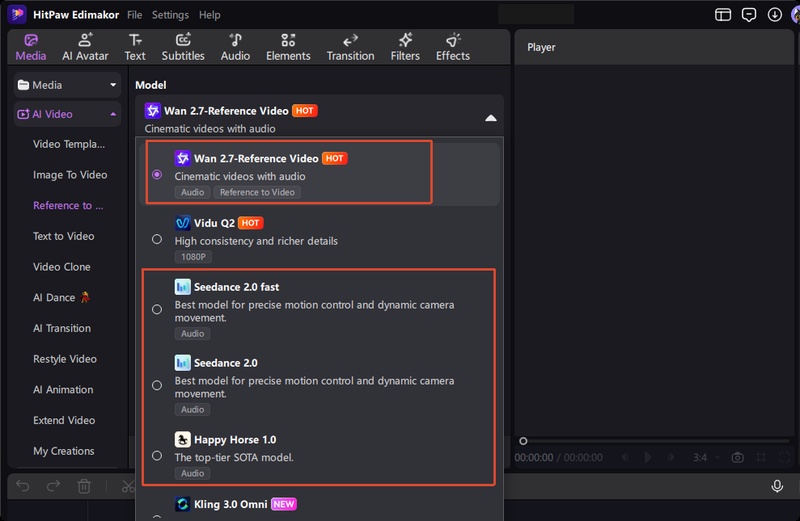This screenshot has height=521, width=800.
Task: Open the feedback message icon
Action: point(749,15)
